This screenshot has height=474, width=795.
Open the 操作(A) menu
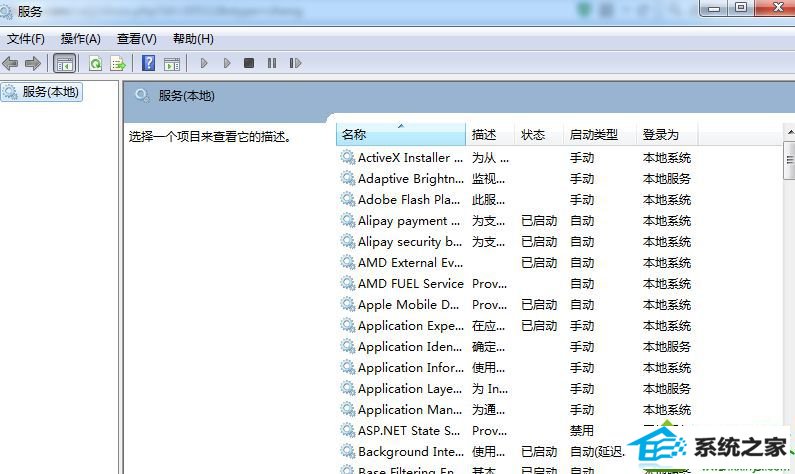tap(81, 39)
